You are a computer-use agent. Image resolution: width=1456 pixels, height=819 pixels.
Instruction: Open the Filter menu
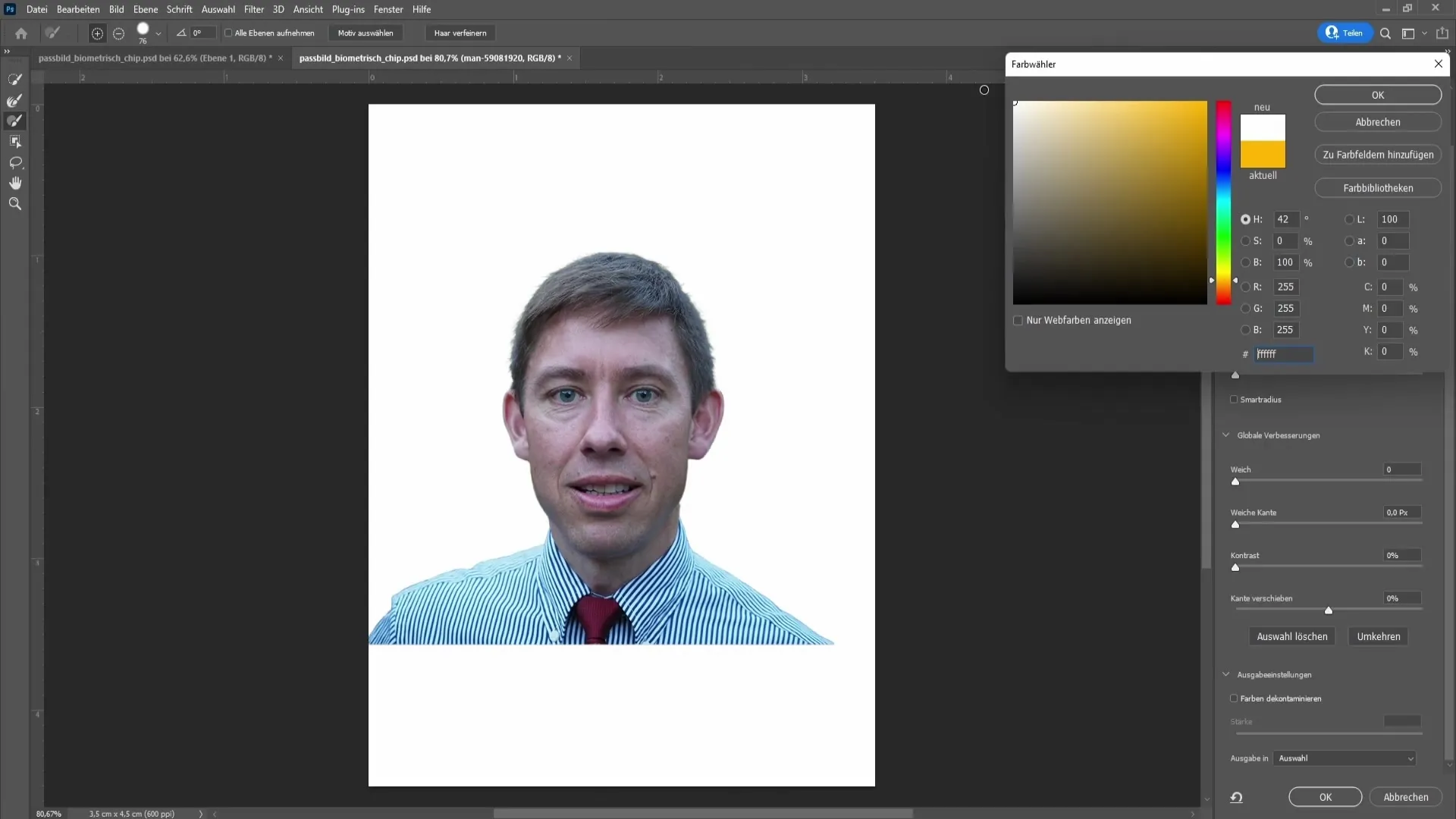(x=254, y=9)
